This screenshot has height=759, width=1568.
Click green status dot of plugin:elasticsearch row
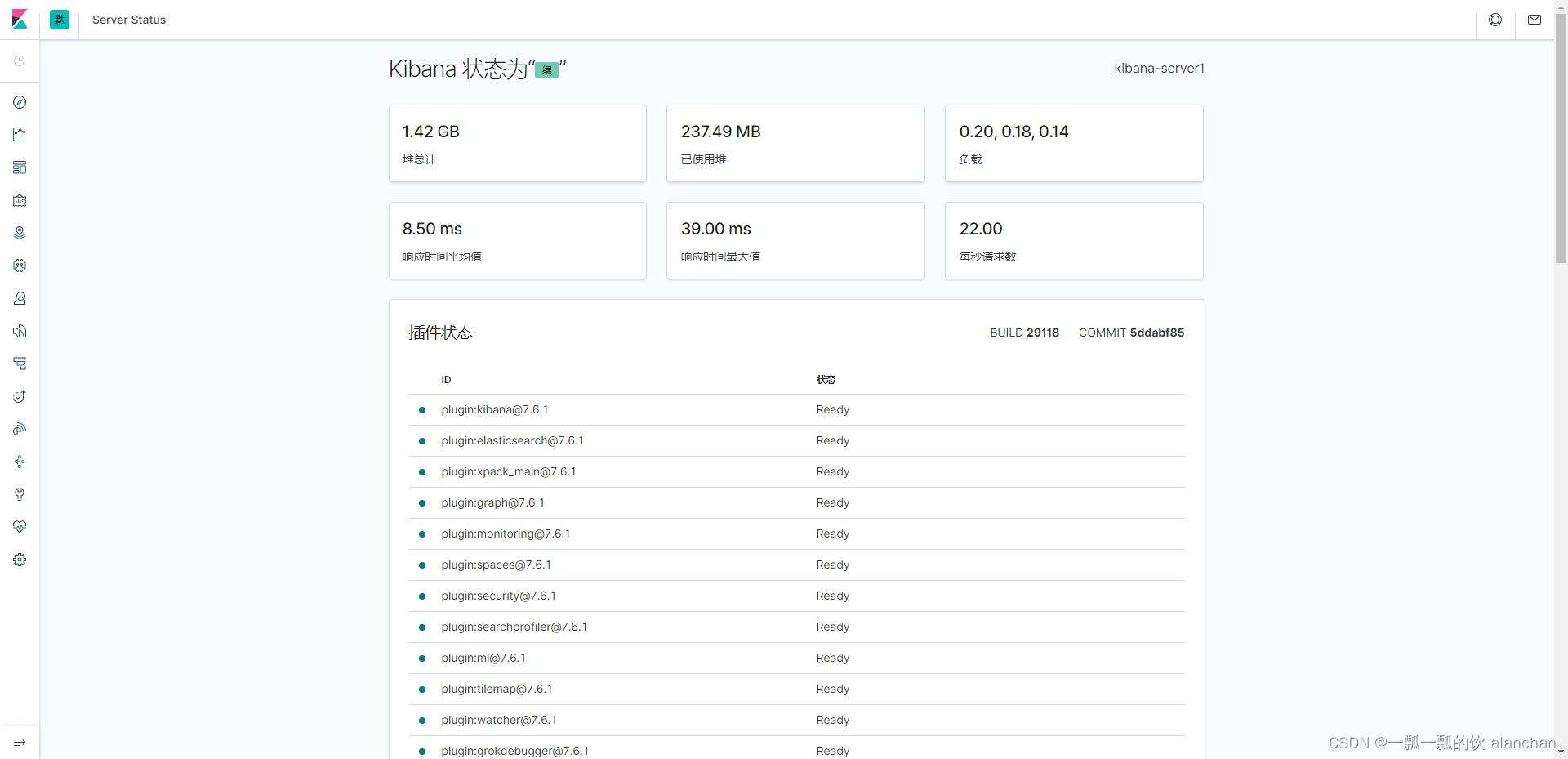click(x=422, y=441)
